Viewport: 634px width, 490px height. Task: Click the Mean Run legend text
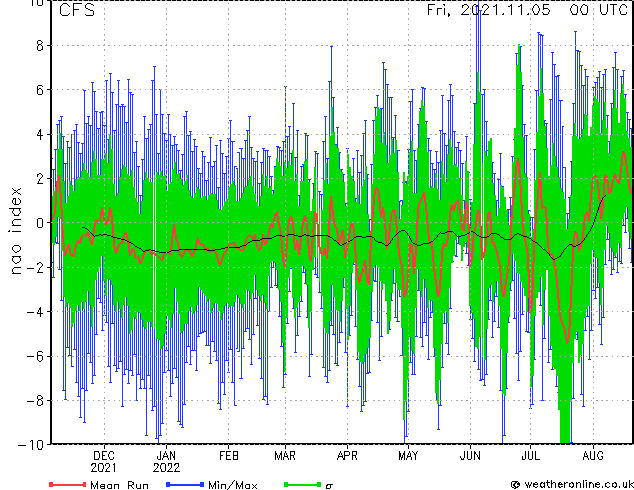(x=120, y=485)
